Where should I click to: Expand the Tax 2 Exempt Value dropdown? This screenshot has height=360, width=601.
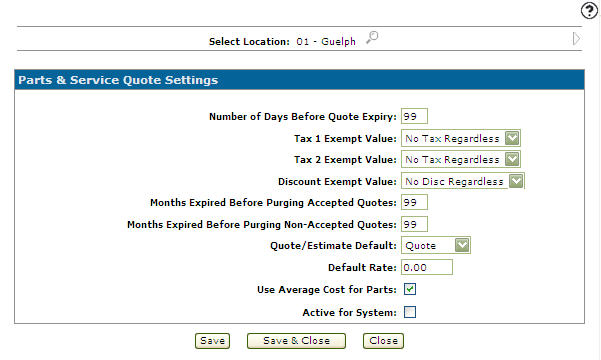(461, 159)
